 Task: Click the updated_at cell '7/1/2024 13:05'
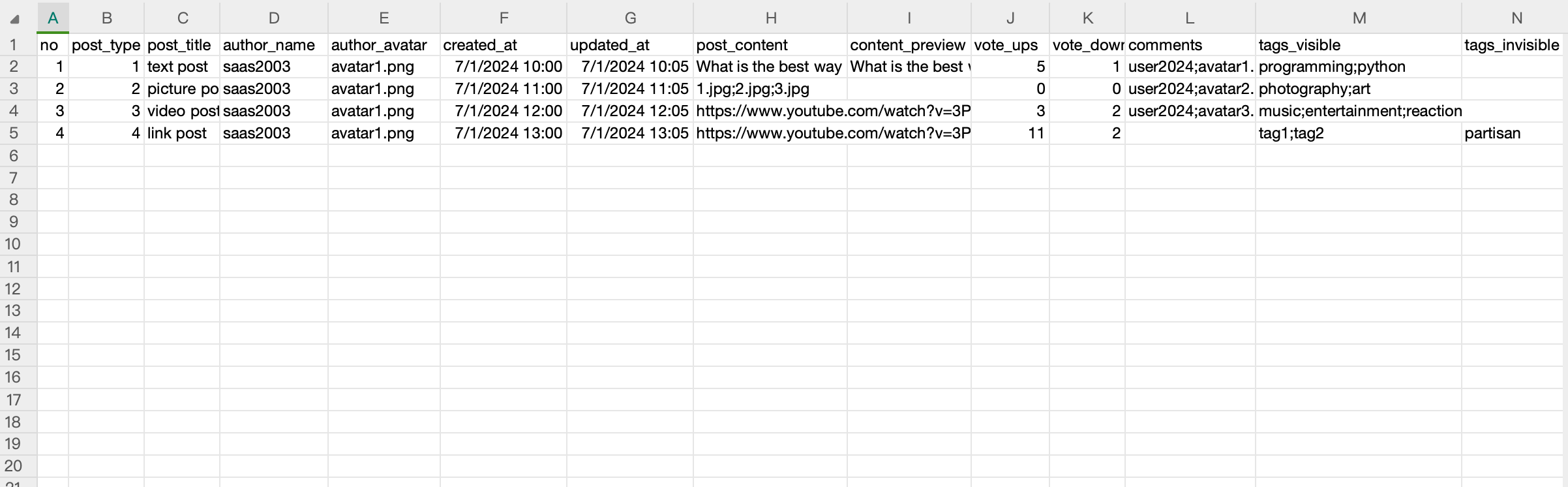(629, 133)
